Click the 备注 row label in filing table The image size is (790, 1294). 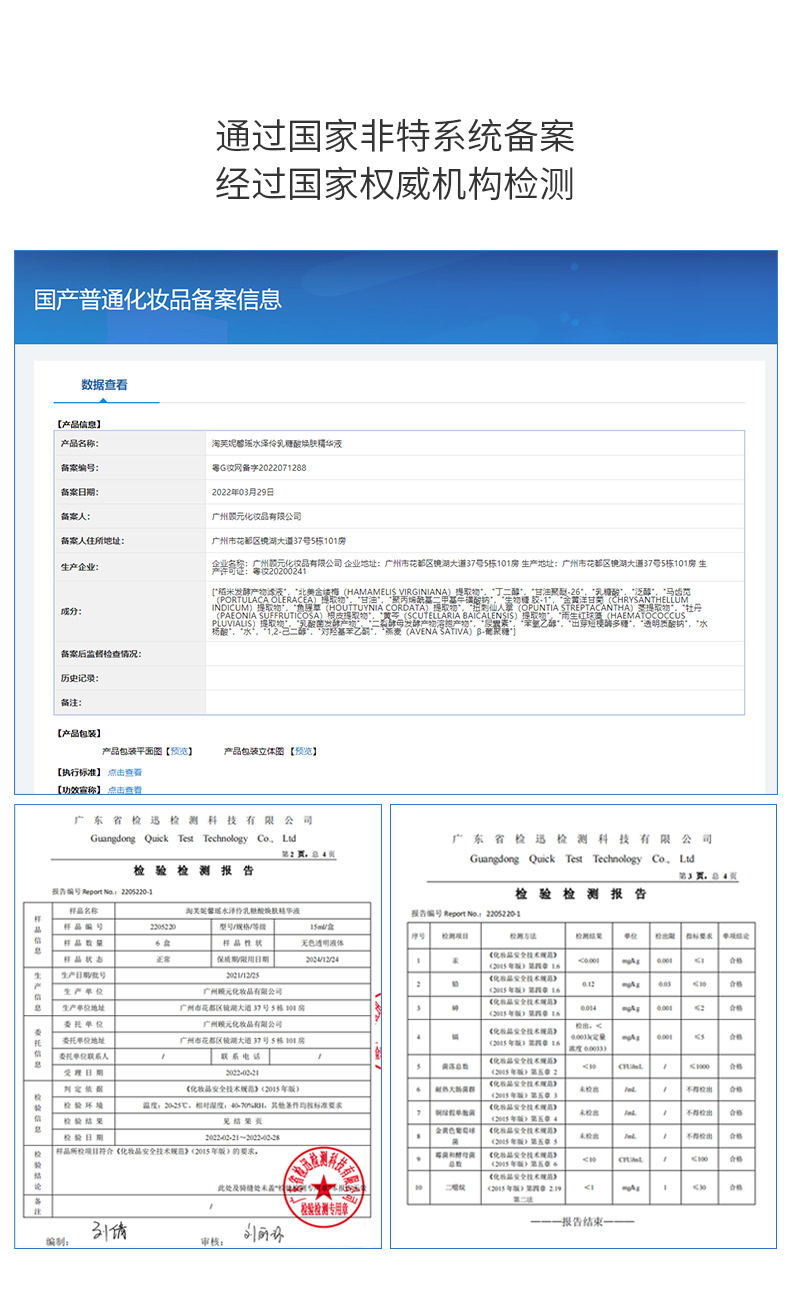70,703
